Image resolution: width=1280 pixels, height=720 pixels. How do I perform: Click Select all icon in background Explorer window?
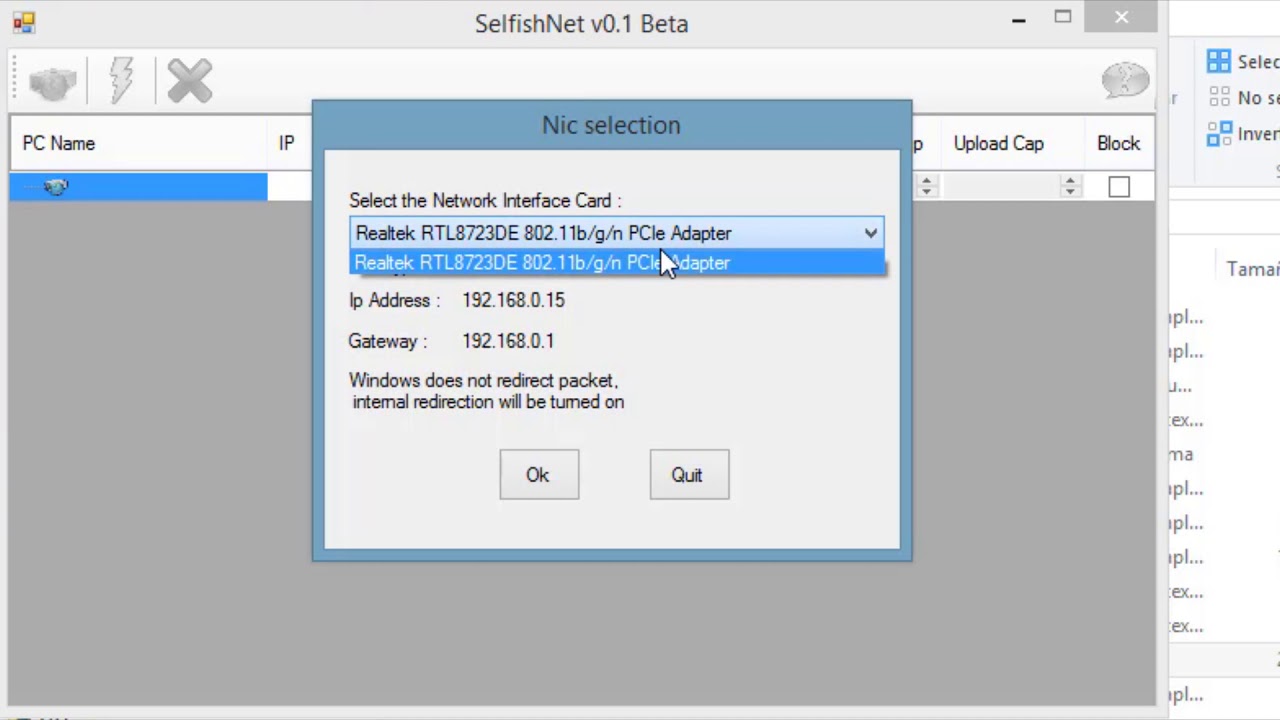[1219, 62]
